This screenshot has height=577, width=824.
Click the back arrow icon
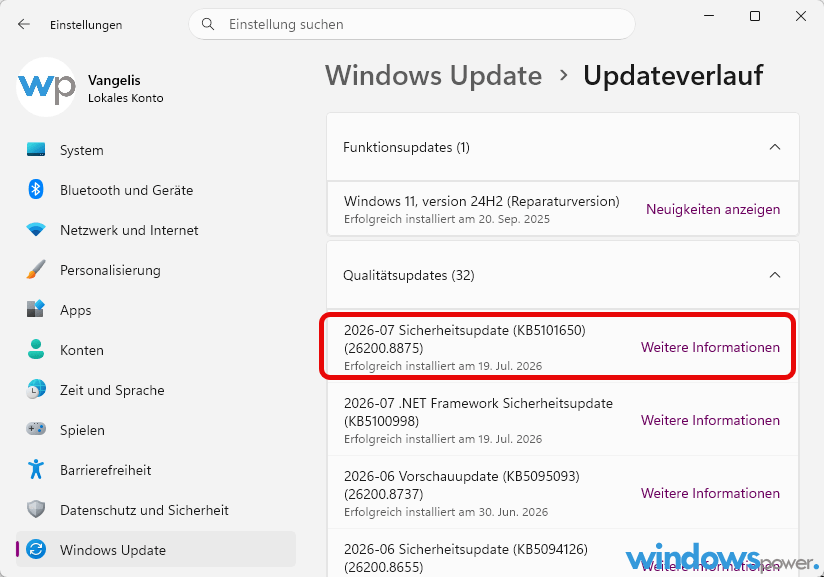point(24,24)
